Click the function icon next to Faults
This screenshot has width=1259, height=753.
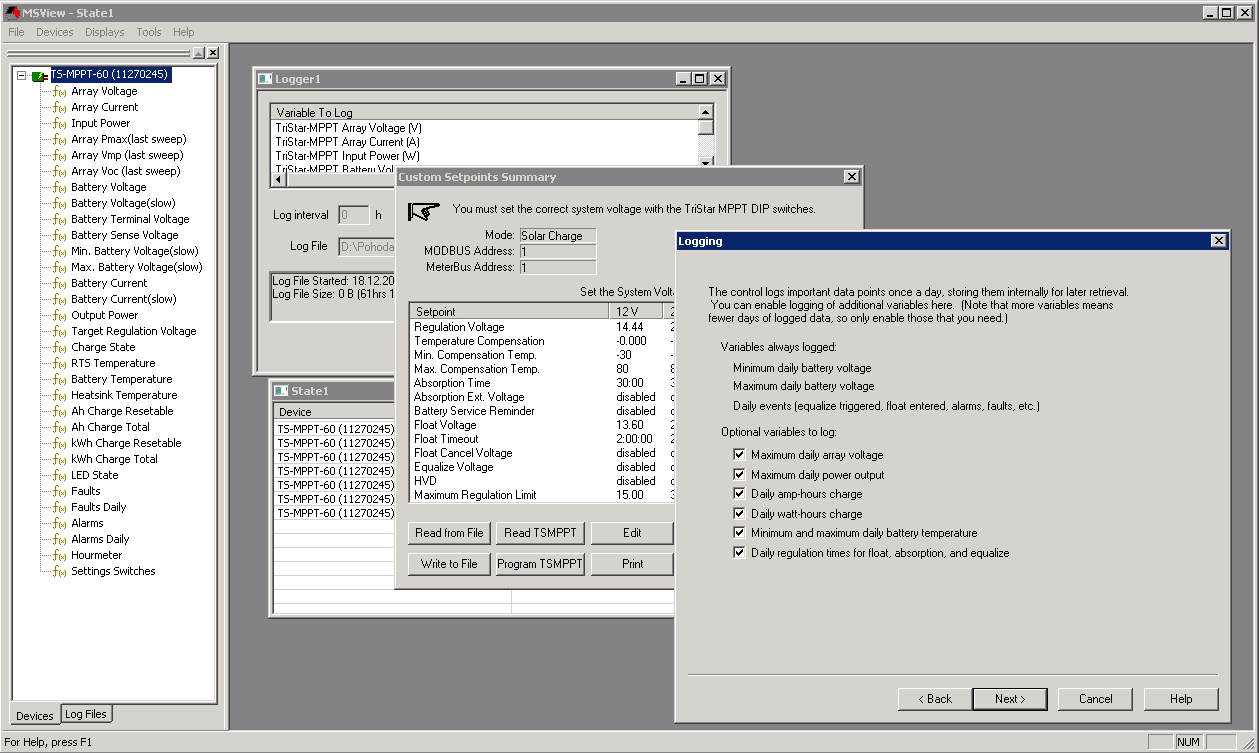tap(59, 492)
